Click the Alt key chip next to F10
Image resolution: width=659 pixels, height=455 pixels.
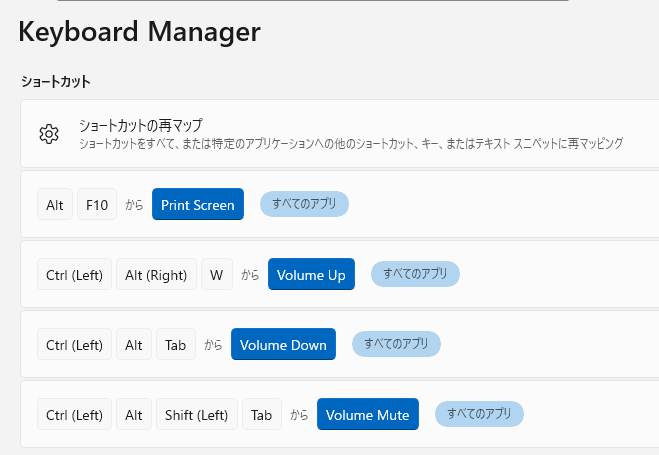click(x=54, y=205)
